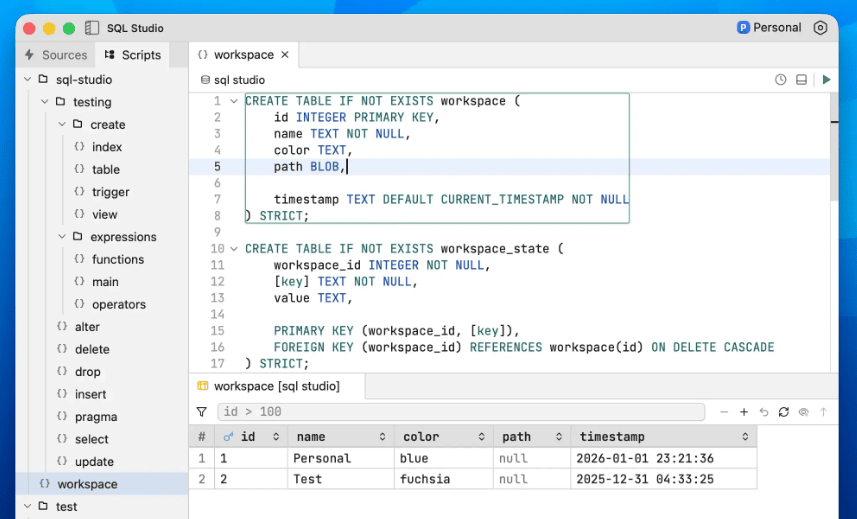Viewport: 857px width, 519px height.
Task: Fold code block at line 10
Action: pos(234,249)
